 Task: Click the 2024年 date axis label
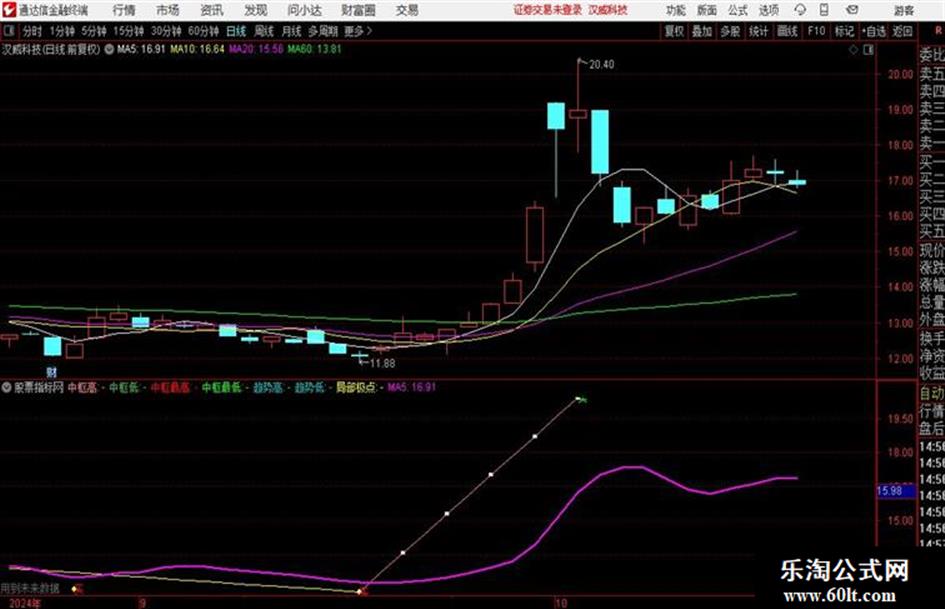tap(24, 603)
